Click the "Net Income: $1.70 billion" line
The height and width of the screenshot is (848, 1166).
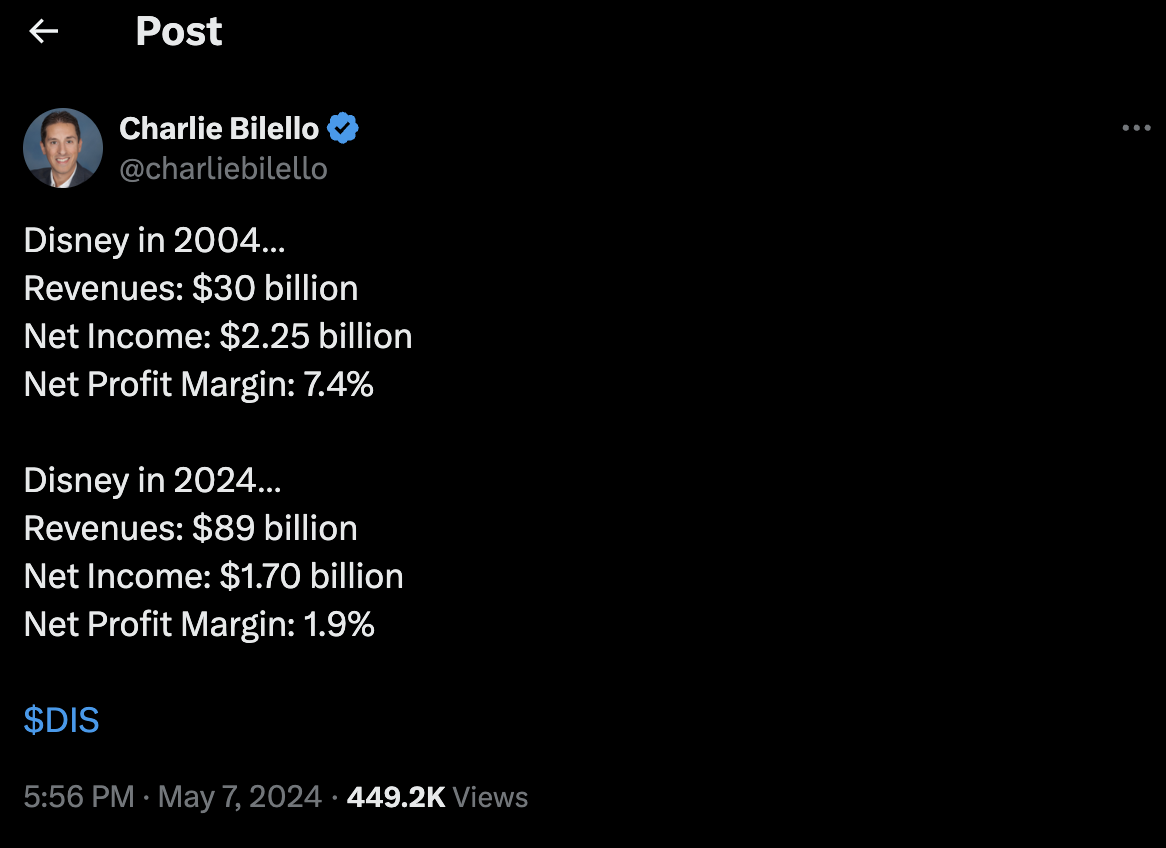click(x=214, y=577)
